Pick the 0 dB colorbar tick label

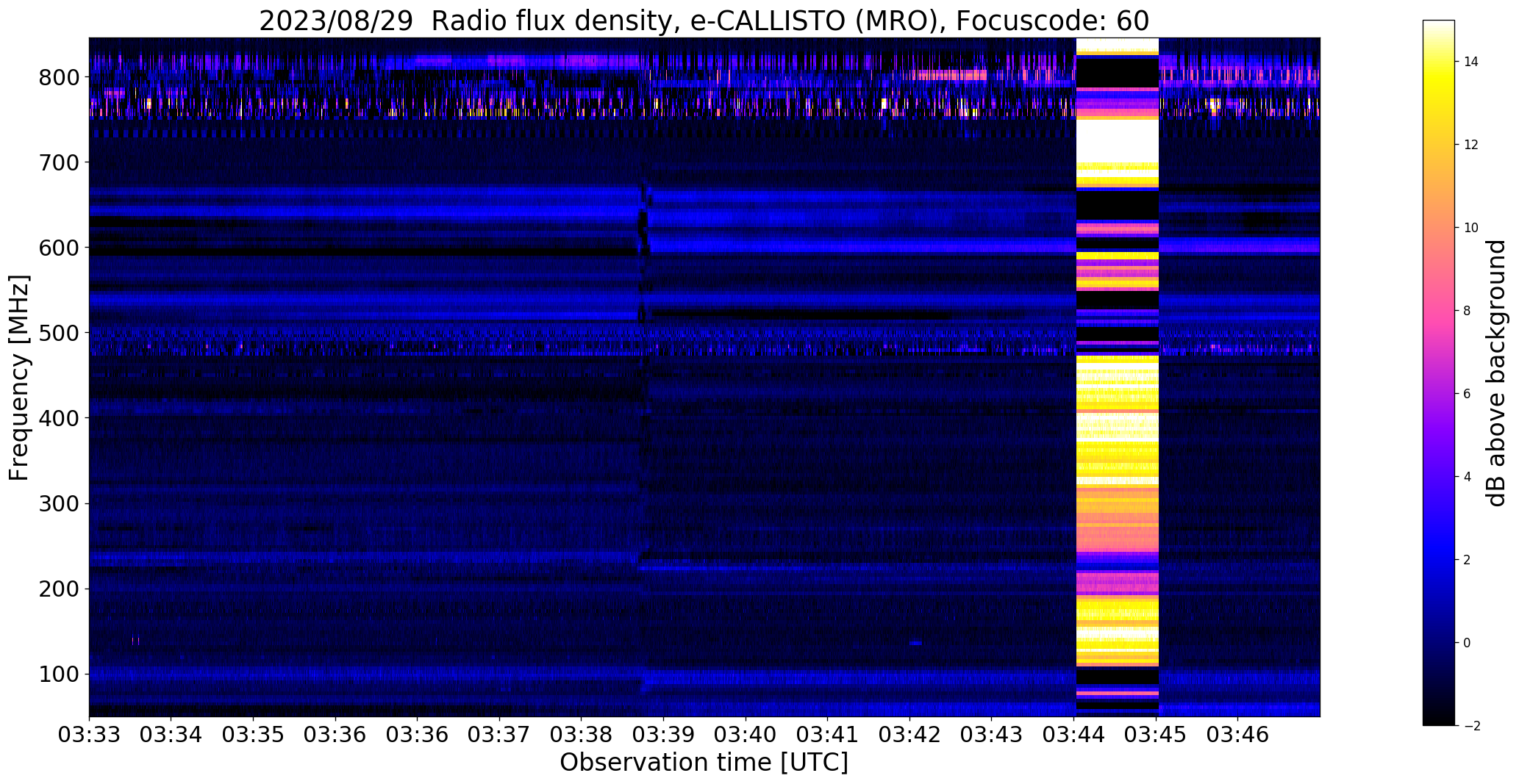click(1468, 643)
